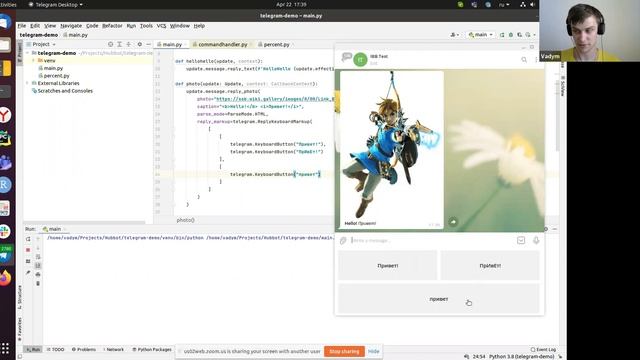This screenshot has height=360, width=640.
Task: Open the VCS menu
Action: point(162,26)
